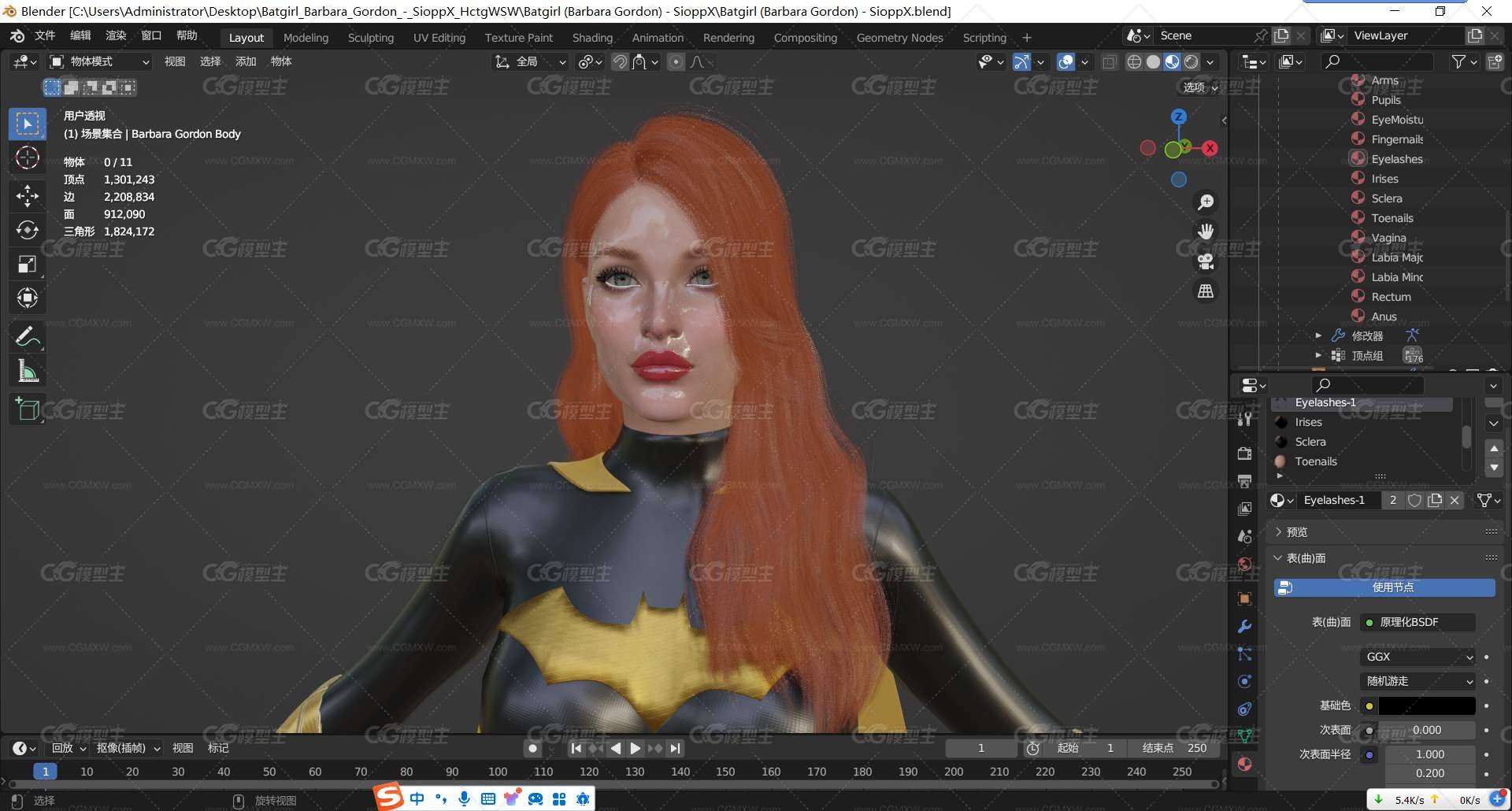Click the pan view hand icon
Viewport: 1512px width, 811px height.
click(1206, 231)
